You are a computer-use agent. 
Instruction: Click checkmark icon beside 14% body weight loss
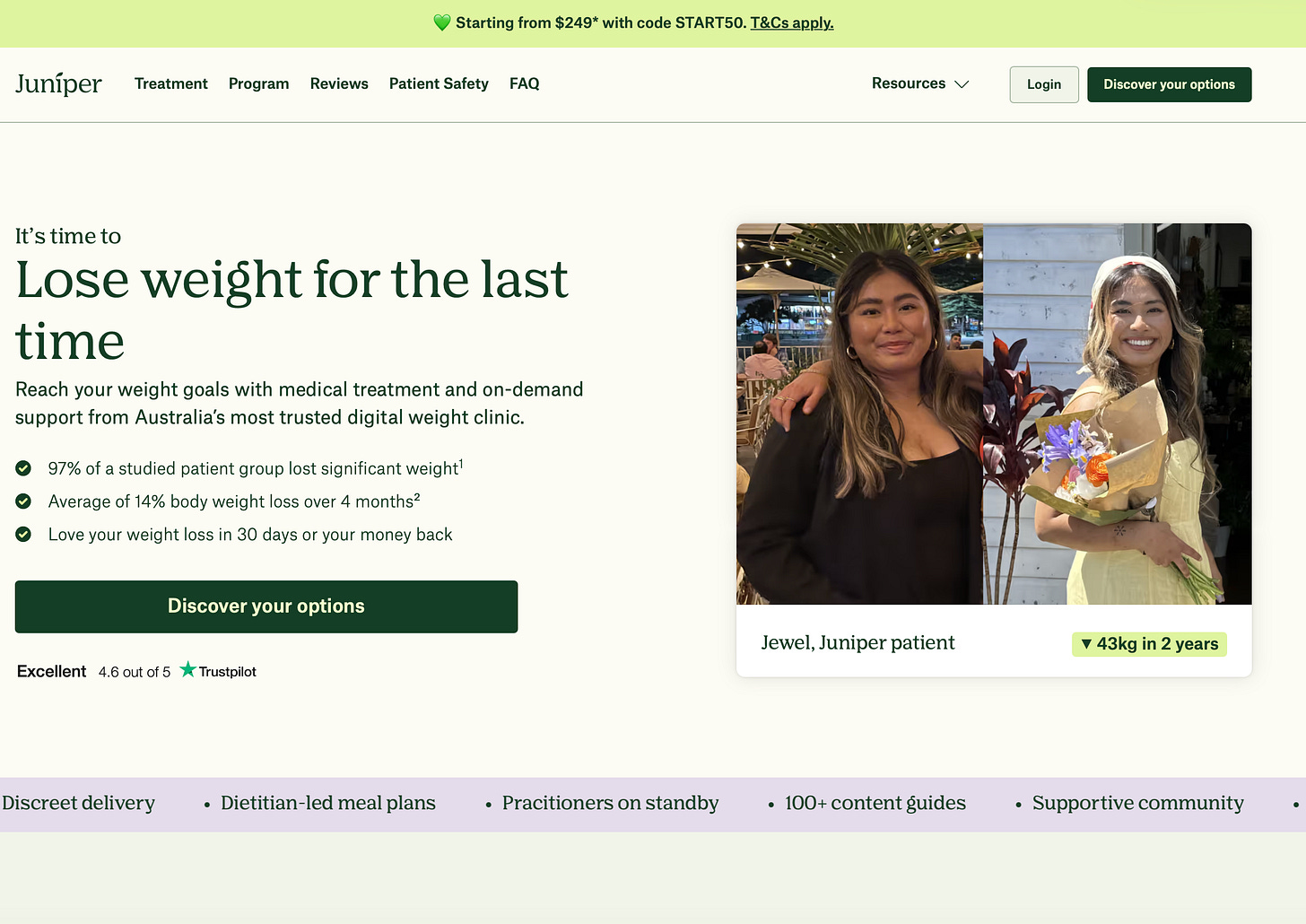tap(23, 501)
